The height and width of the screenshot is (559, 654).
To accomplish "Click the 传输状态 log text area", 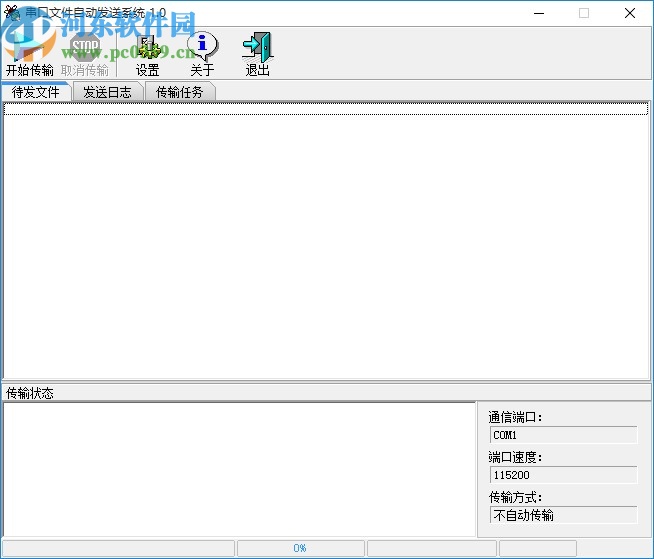I will [239, 469].
